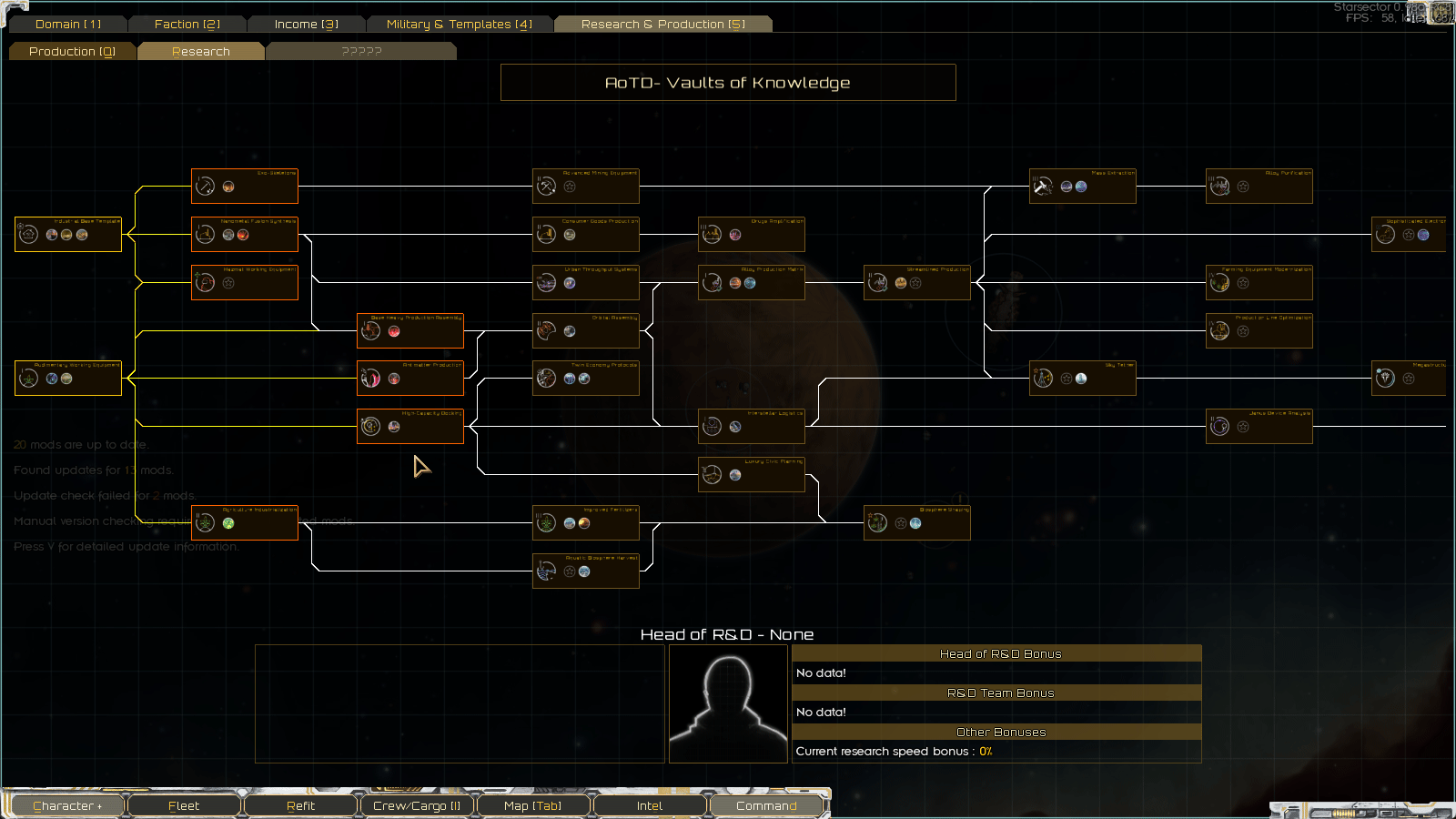Open the Urban Throughput Systems node icon

[x=546, y=283]
